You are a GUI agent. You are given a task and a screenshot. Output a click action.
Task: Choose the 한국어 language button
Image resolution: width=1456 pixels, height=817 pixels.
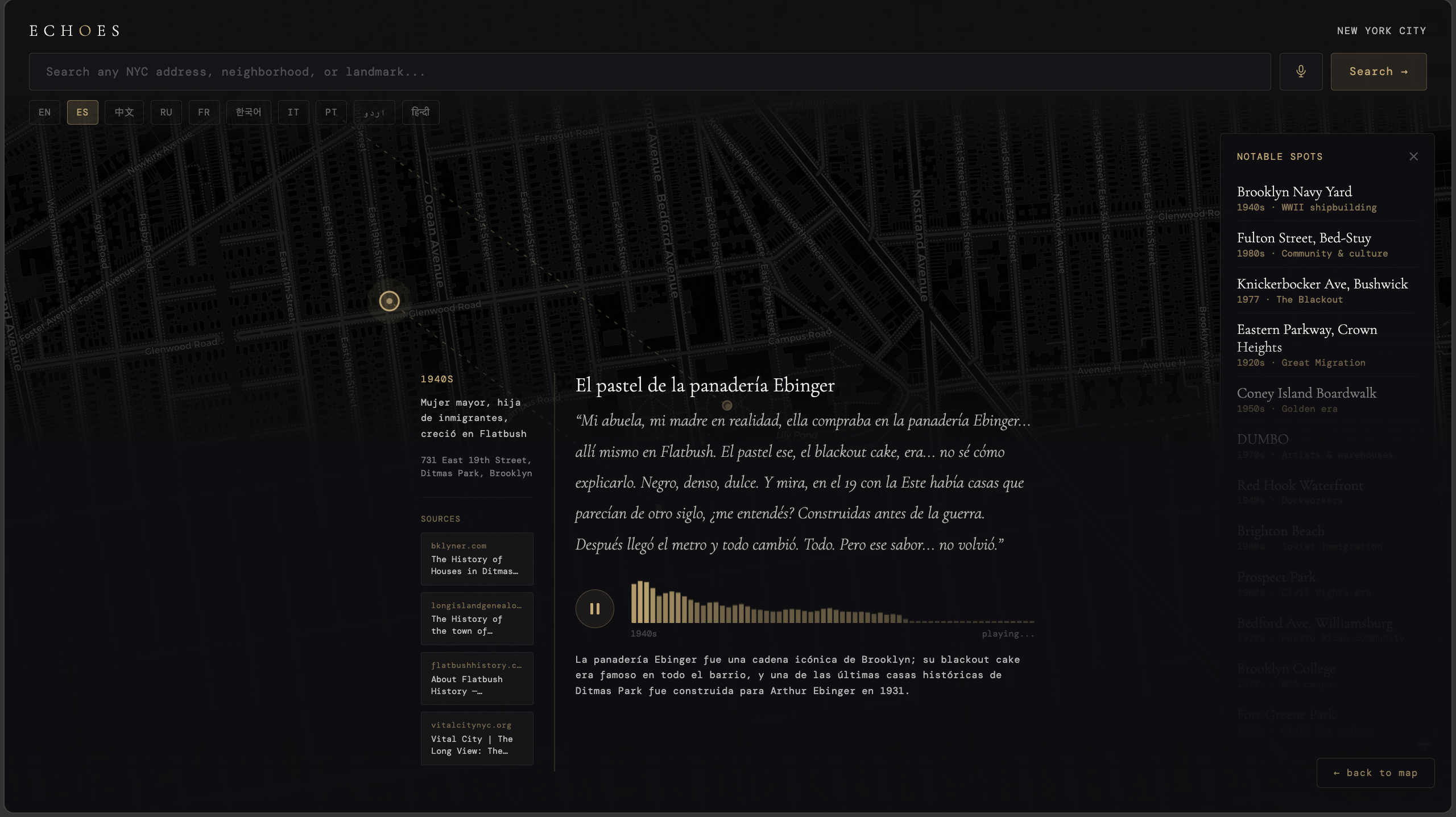click(x=249, y=113)
